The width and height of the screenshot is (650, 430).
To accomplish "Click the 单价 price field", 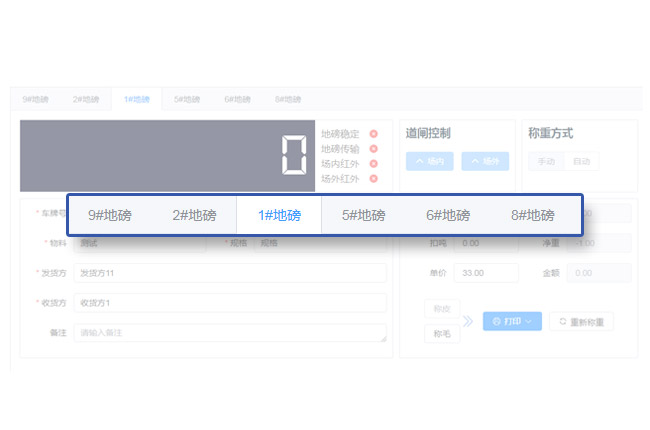I will click(x=485, y=273).
